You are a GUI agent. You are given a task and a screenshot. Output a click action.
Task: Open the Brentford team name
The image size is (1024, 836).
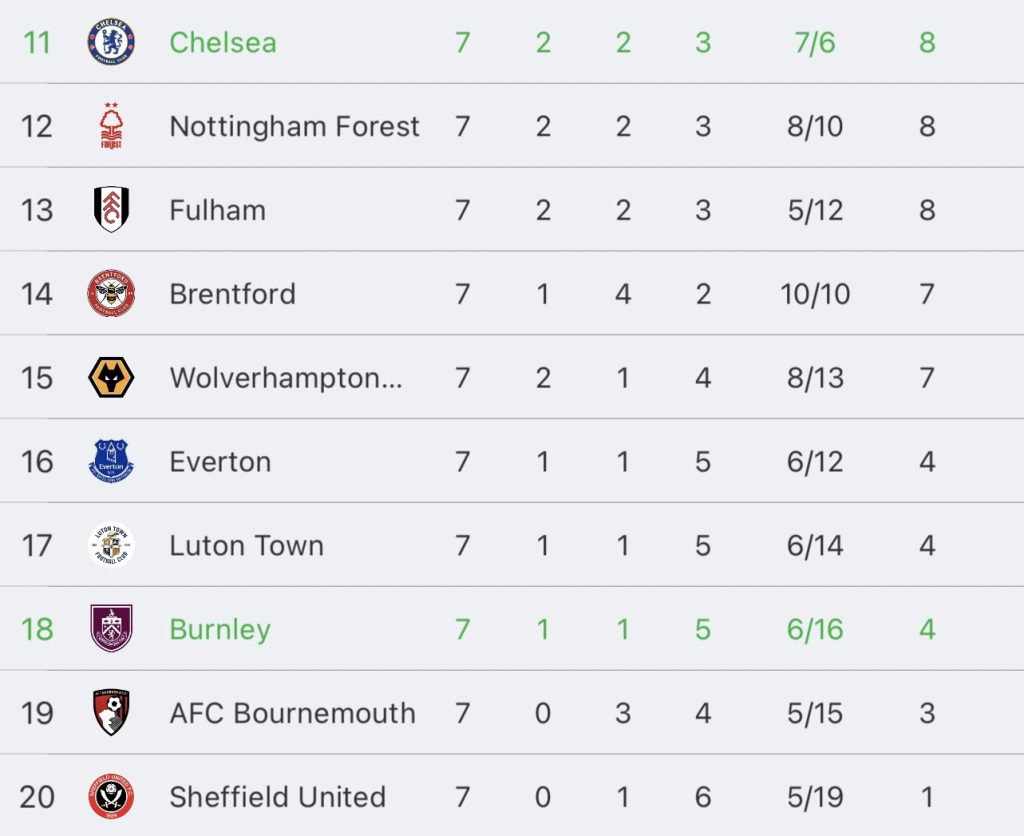click(x=232, y=294)
